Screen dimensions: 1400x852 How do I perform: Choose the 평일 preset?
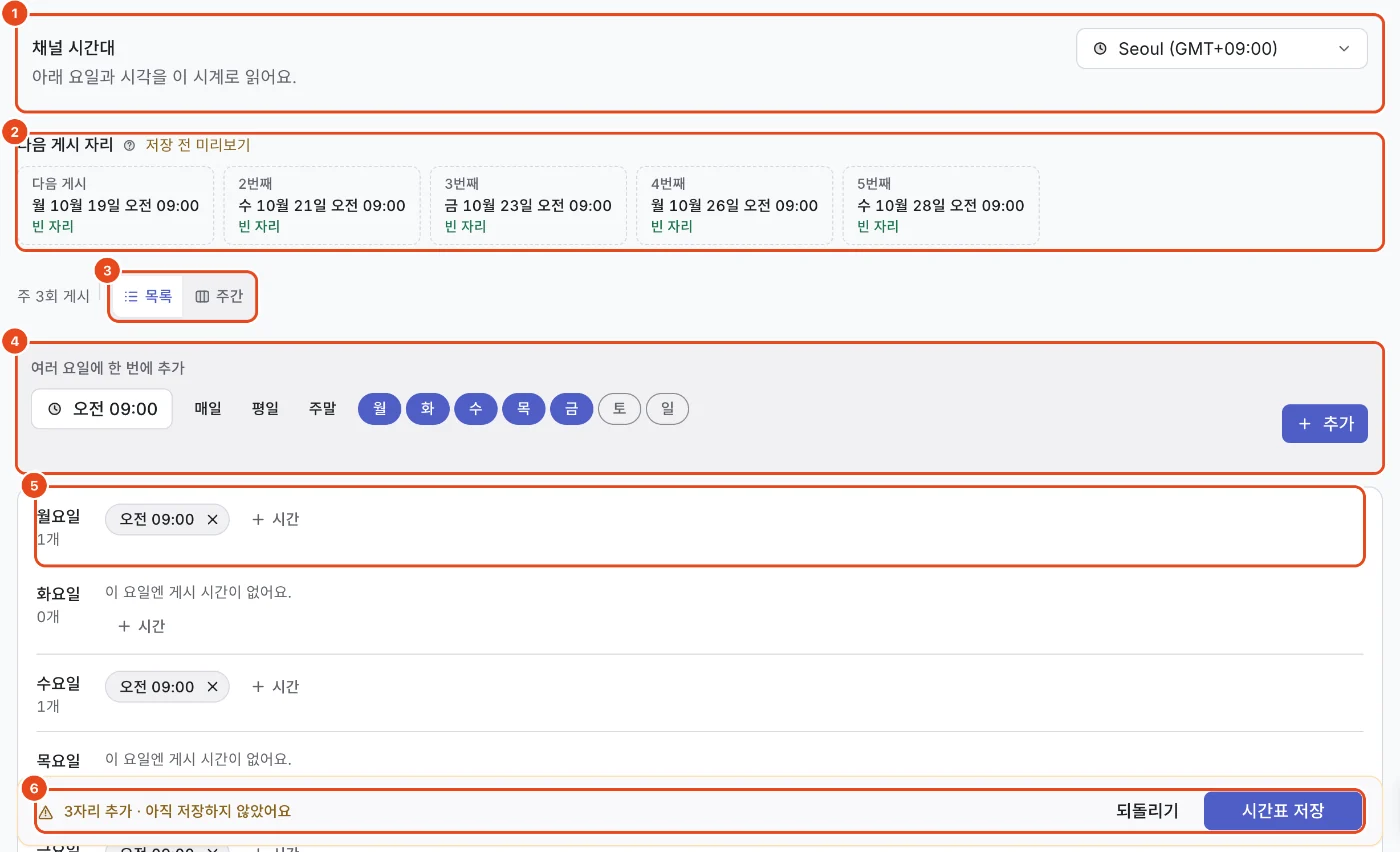[x=265, y=409]
